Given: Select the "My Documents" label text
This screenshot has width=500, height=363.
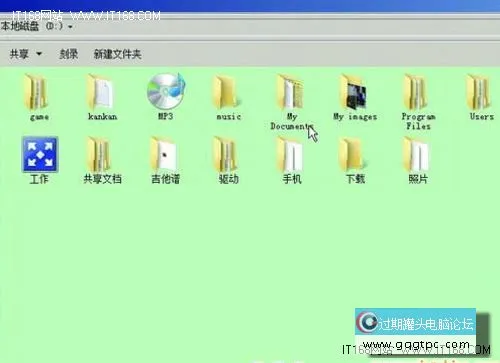Looking at the screenshot, I should pyautogui.click(x=292, y=121).
